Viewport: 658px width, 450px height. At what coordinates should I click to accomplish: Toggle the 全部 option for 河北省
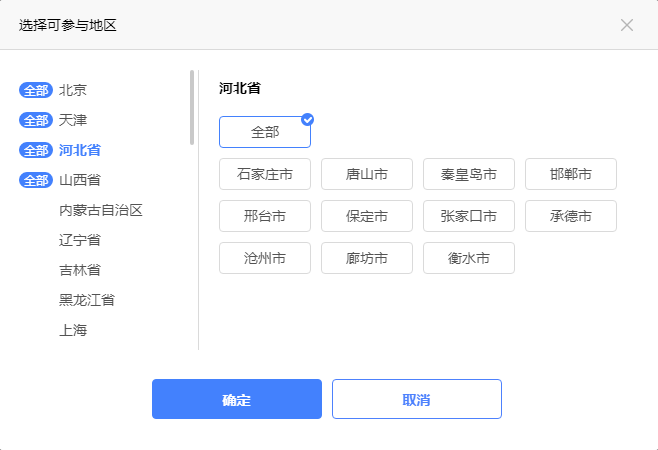(265, 132)
